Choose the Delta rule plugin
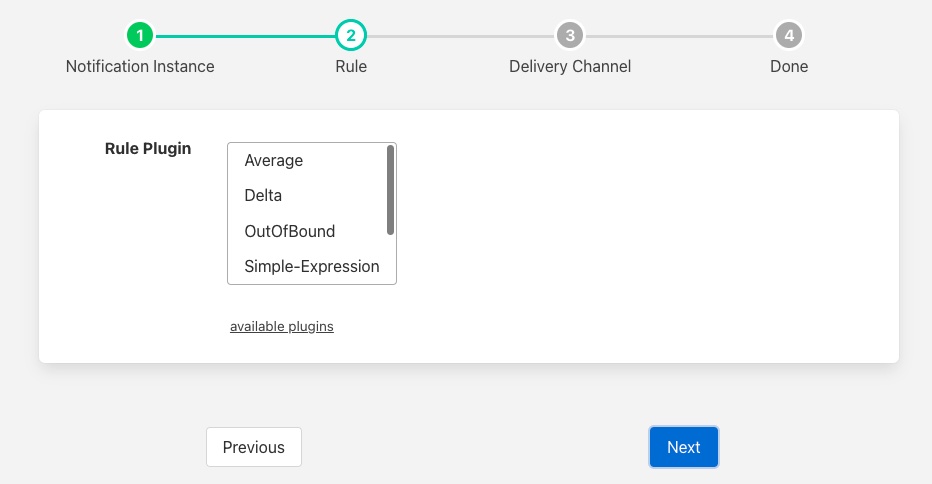932x484 pixels. 263,196
